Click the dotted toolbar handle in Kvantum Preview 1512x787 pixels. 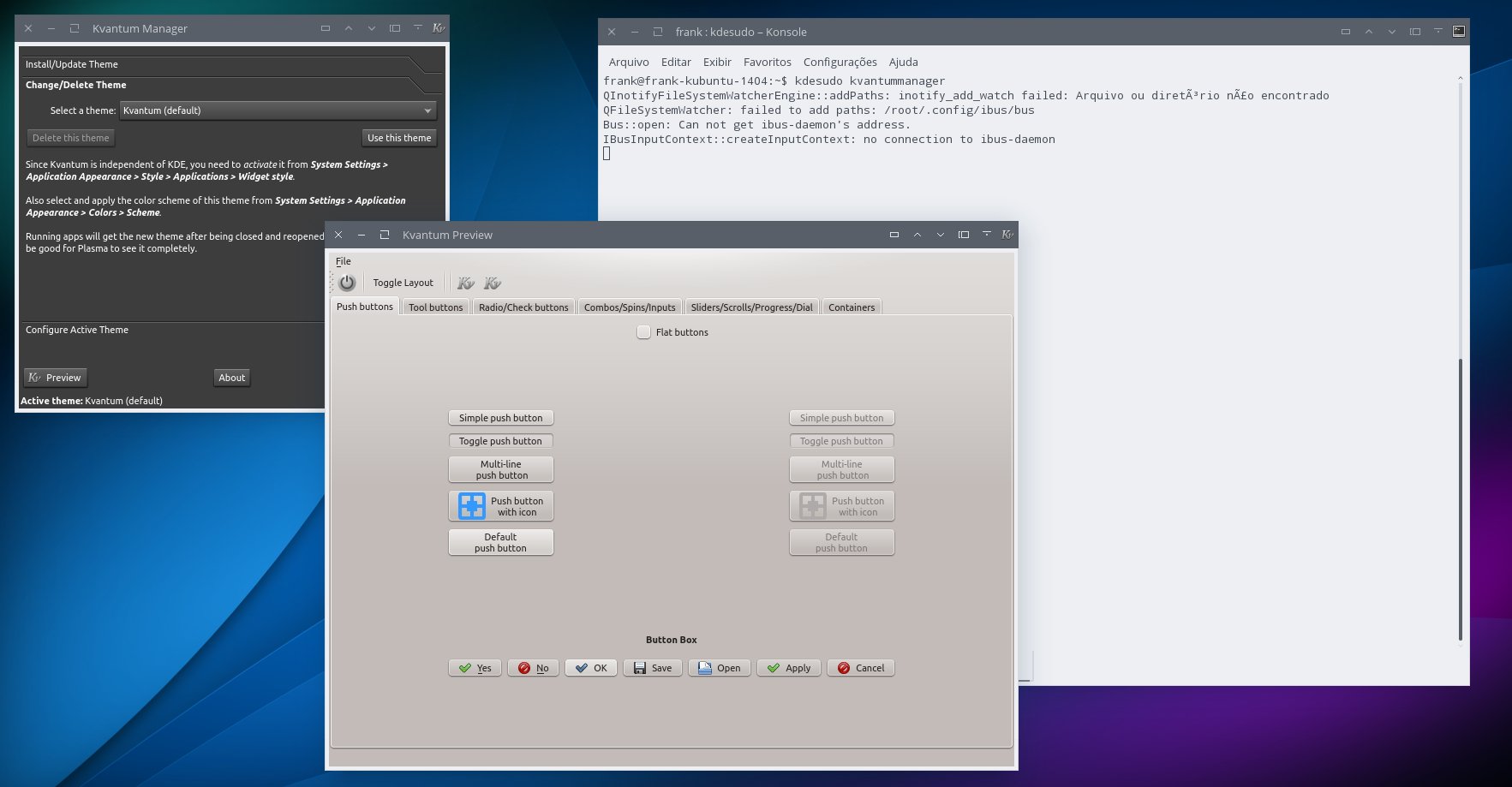click(x=332, y=283)
